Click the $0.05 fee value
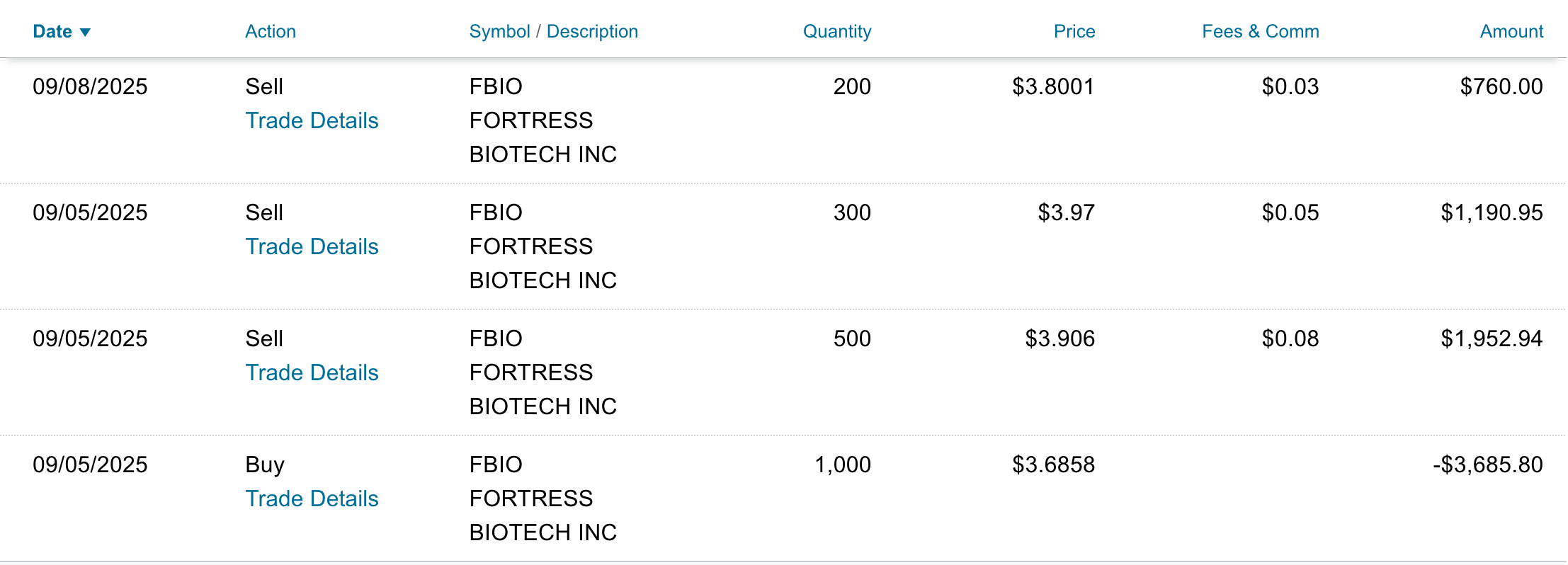 pyautogui.click(x=1290, y=212)
